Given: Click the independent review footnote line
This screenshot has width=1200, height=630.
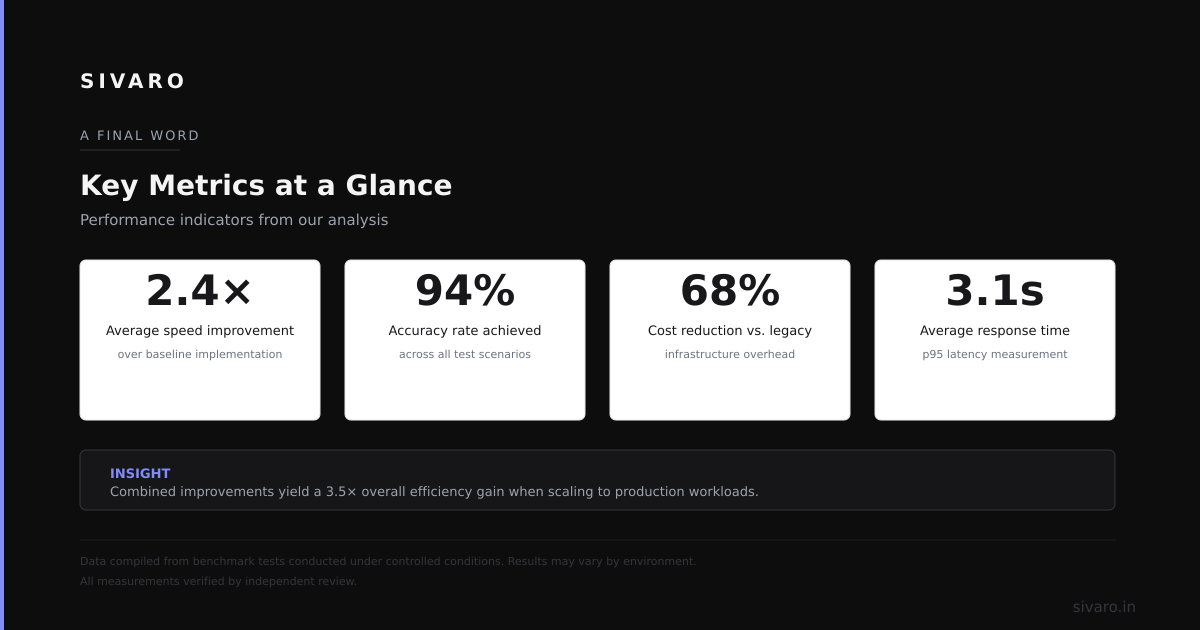Looking at the screenshot, I should [218, 581].
